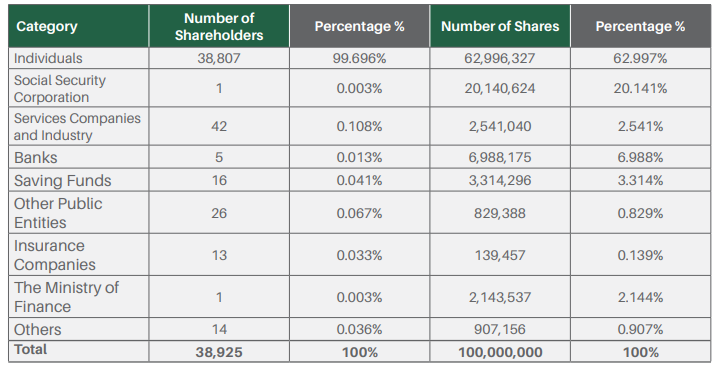Select the Saving Funds cell
727x365 pixels.
pyautogui.click(x=78, y=180)
